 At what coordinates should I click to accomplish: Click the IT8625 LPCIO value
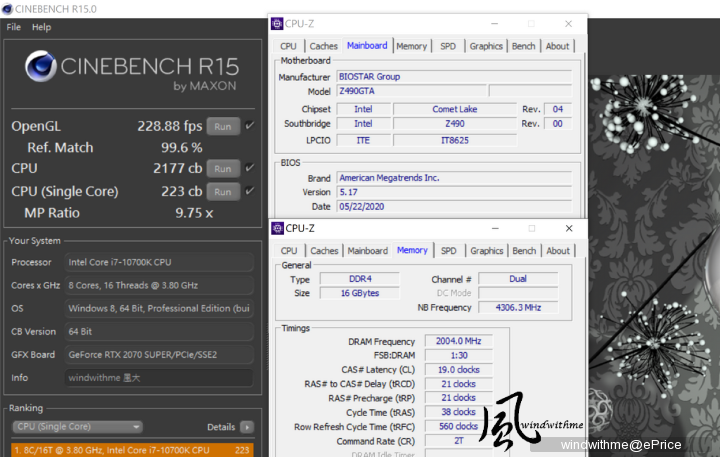455,140
